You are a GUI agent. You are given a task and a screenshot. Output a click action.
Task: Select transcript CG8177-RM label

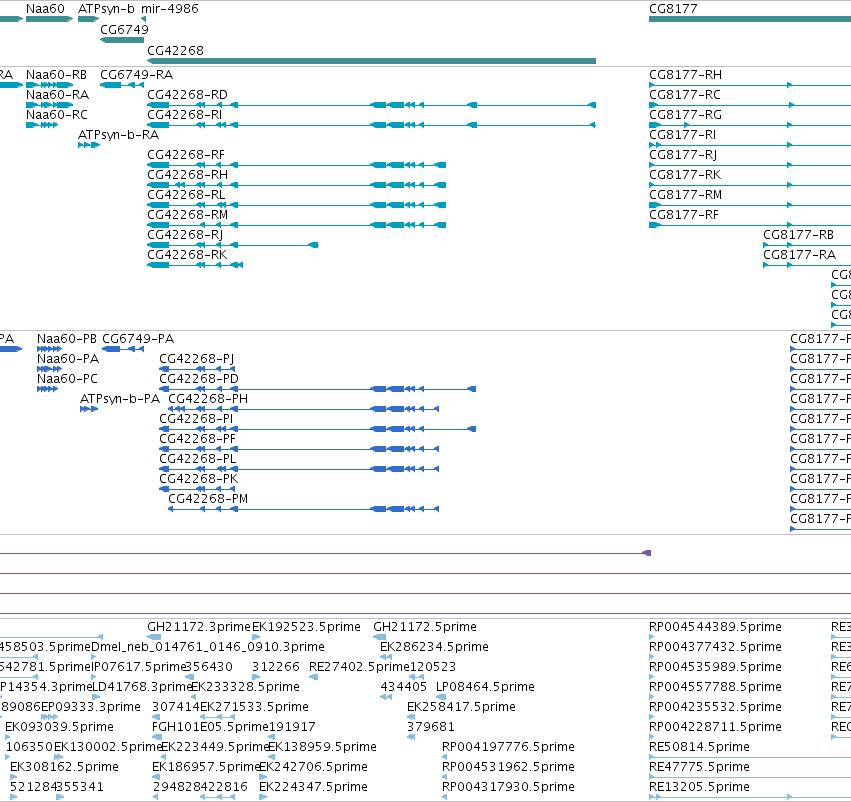pos(685,195)
